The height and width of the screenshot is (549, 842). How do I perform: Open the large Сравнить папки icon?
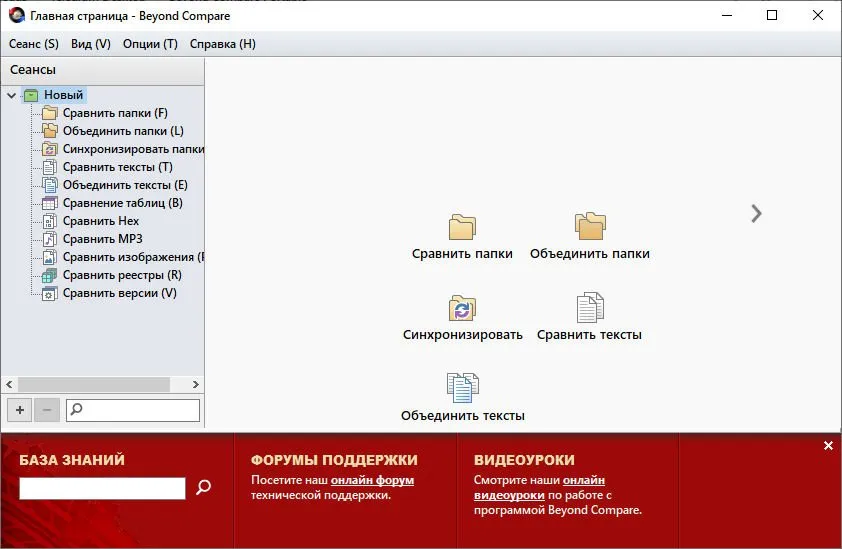462,227
